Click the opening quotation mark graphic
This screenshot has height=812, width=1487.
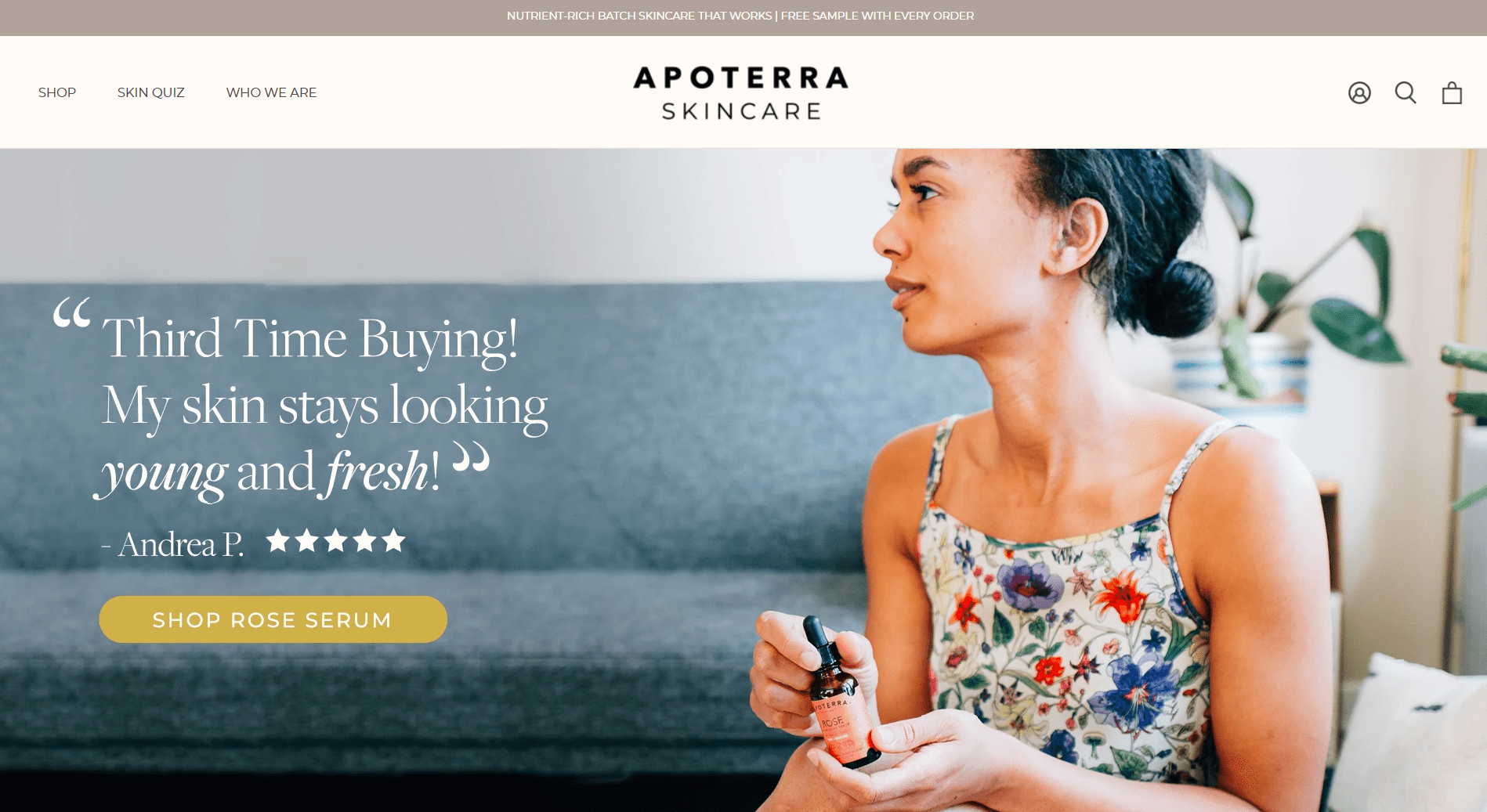pyautogui.click(x=71, y=314)
